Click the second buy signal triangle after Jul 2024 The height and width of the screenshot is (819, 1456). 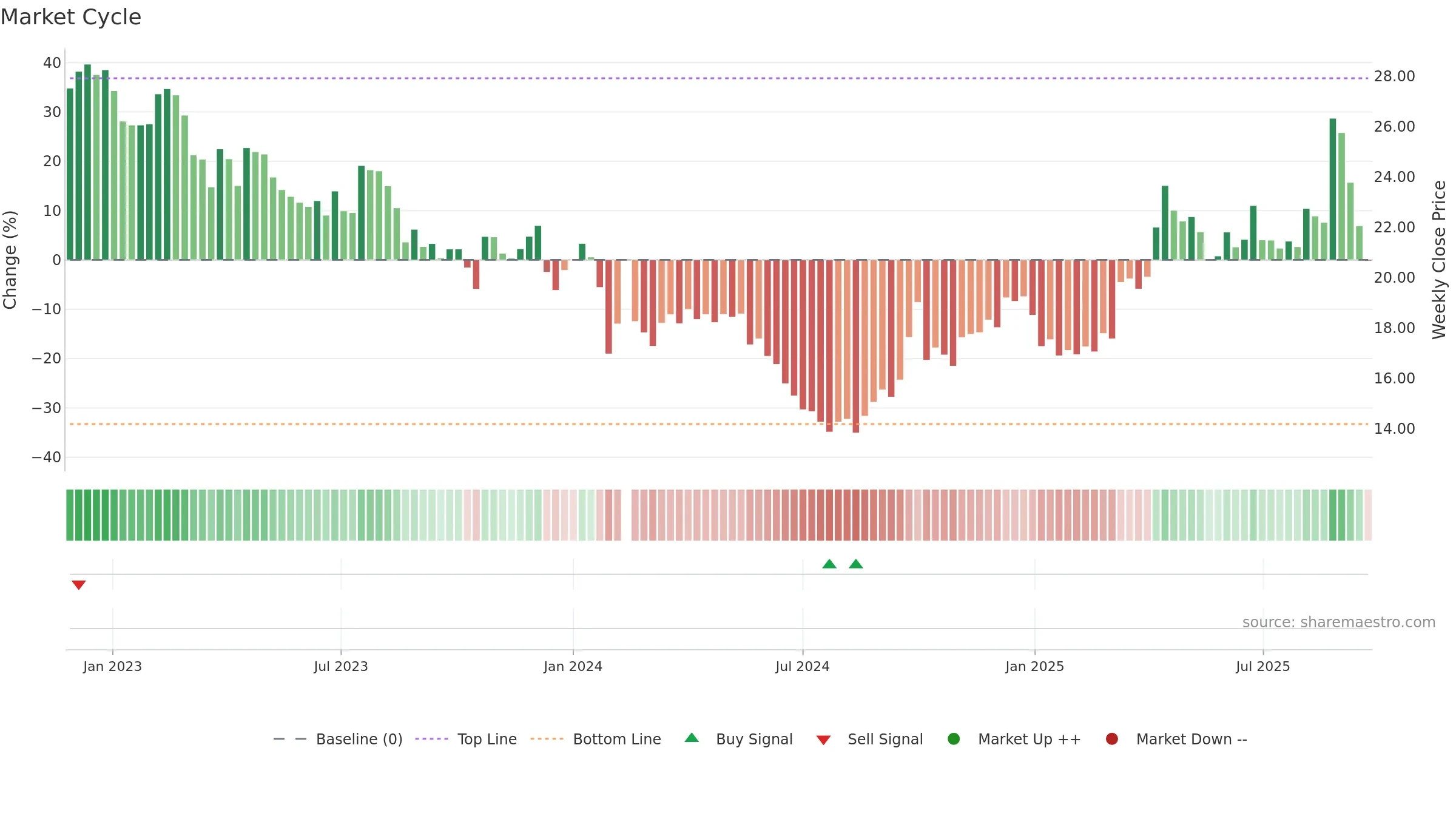[856, 564]
